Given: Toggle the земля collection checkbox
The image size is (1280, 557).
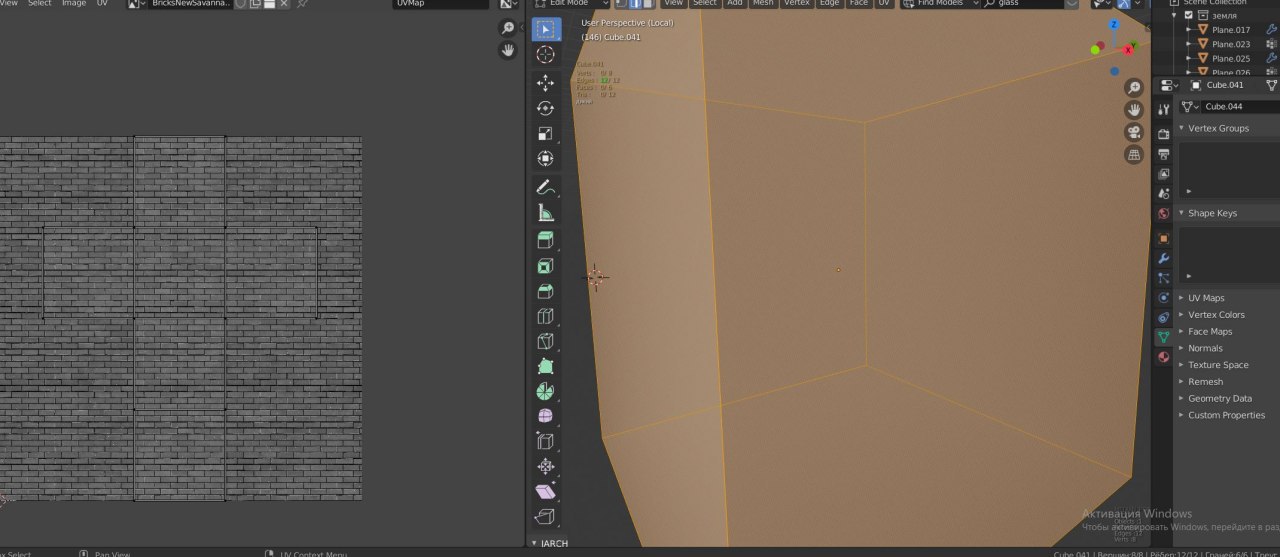Looking at the screenshot, I should [x=1188, y=15].
